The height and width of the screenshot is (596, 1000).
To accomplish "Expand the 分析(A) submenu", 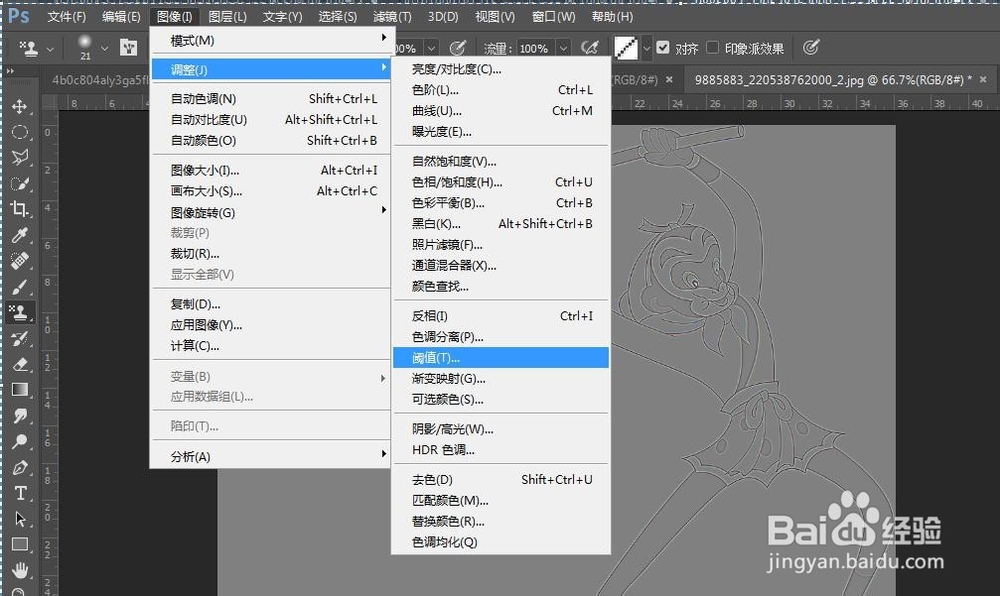I will [x=270, y=456].
